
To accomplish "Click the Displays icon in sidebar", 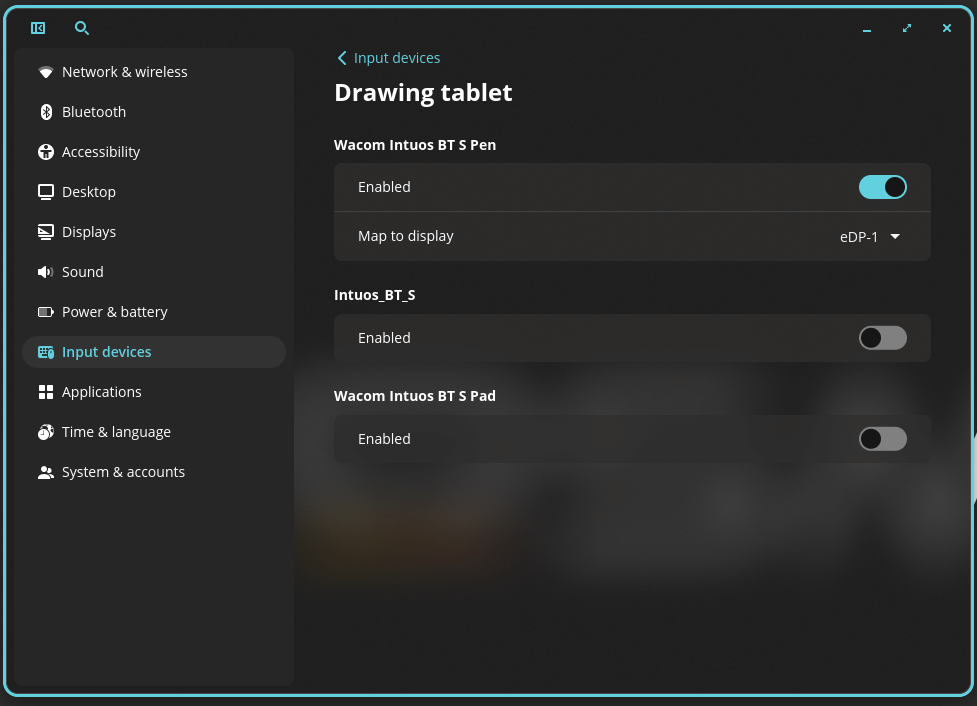I will click(x=45, y=232).
